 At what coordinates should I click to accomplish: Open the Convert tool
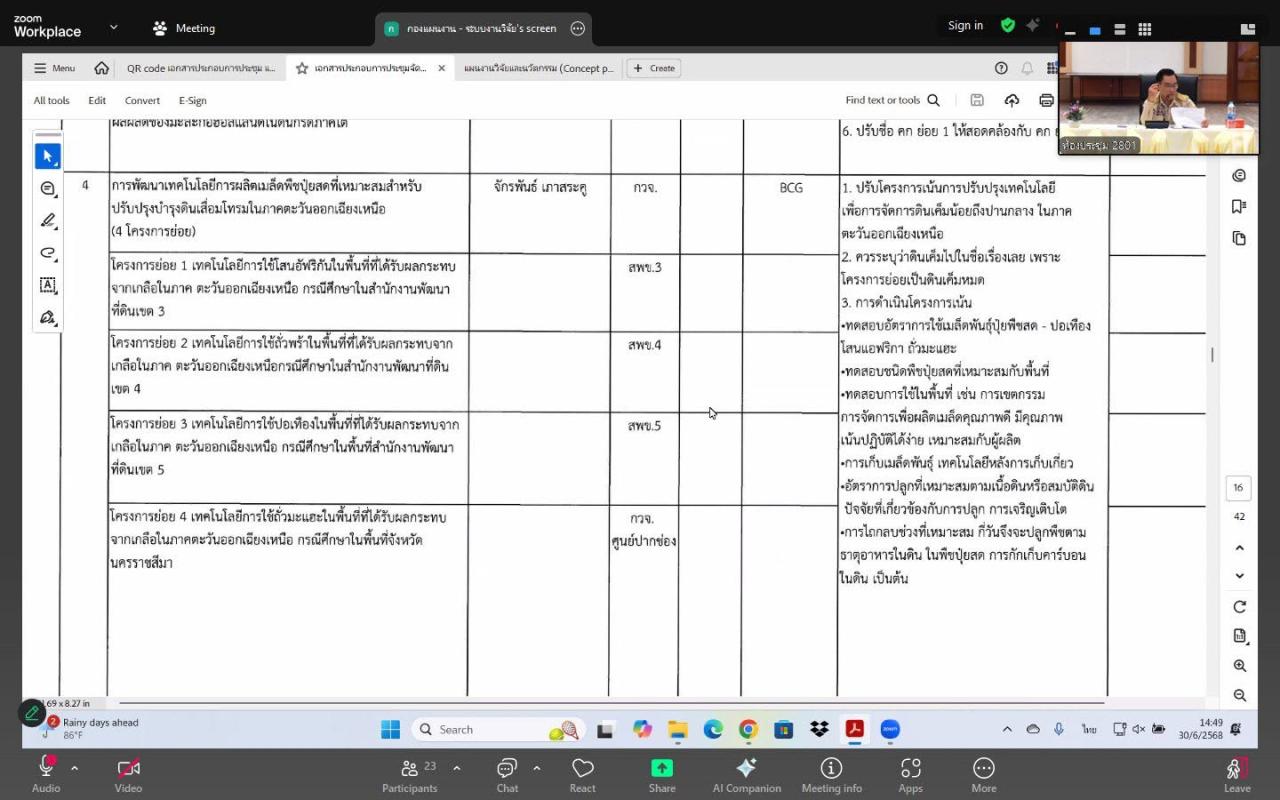142,100
